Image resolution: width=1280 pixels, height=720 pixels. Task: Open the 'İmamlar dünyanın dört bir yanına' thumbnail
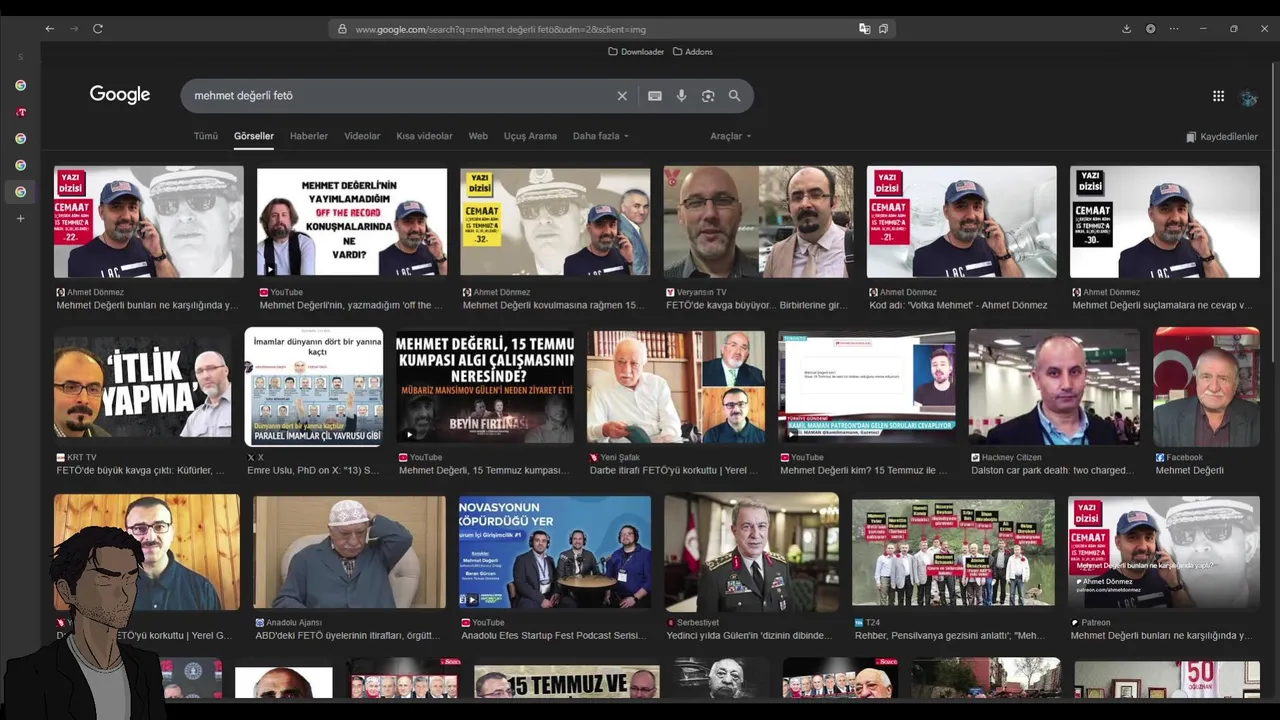coord(314,386)
